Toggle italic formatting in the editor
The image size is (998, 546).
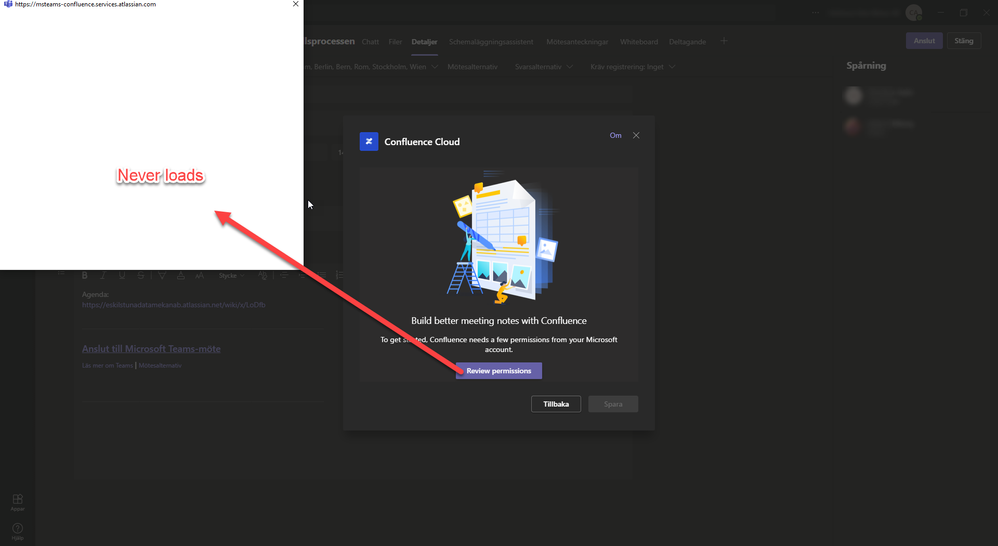[103, 276]
